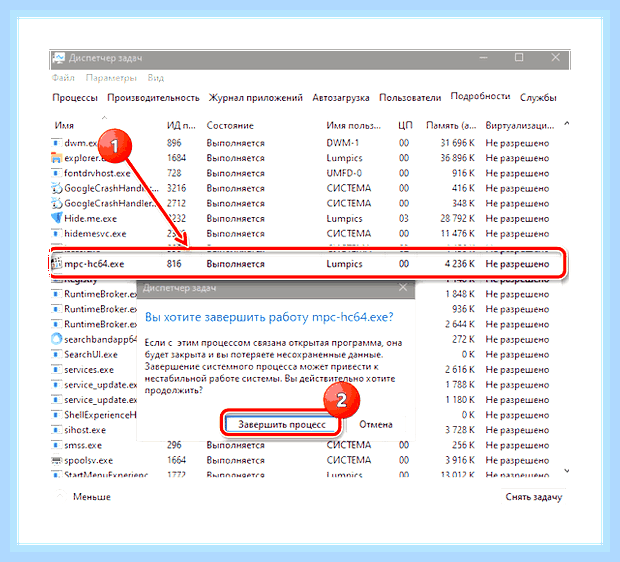Click the services.exe process icon
The image size is (620, 562).
click(57, 369)
